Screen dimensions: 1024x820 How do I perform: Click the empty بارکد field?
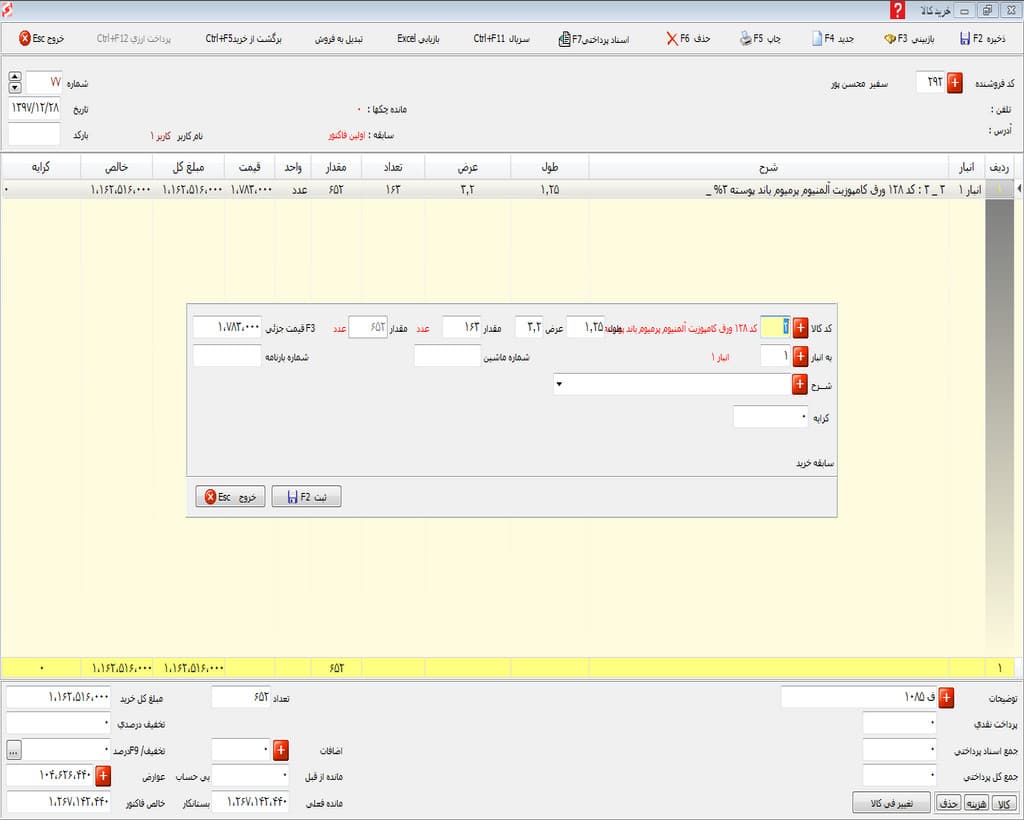(x=35, y=134)
